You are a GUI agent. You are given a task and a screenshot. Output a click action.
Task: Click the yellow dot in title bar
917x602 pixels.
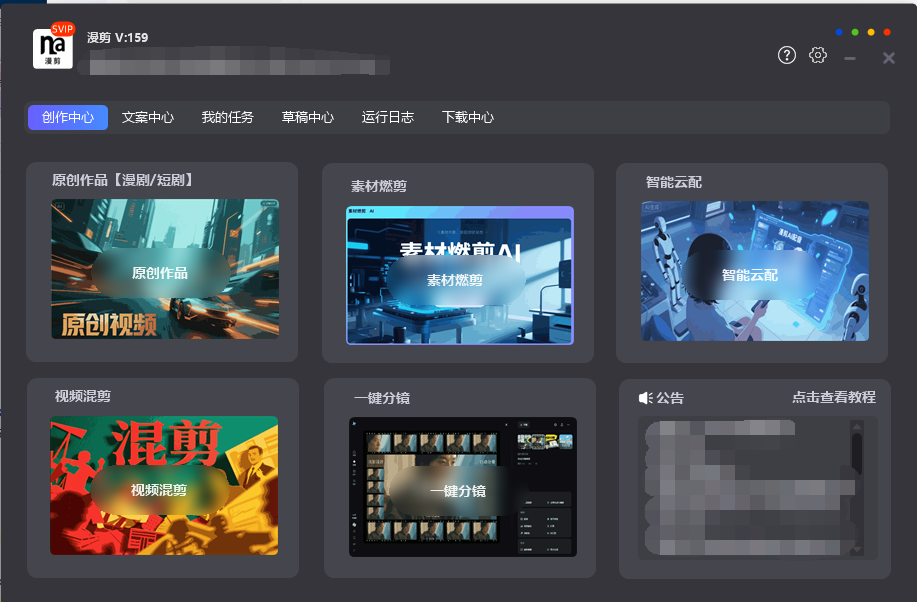pos(871,32)
